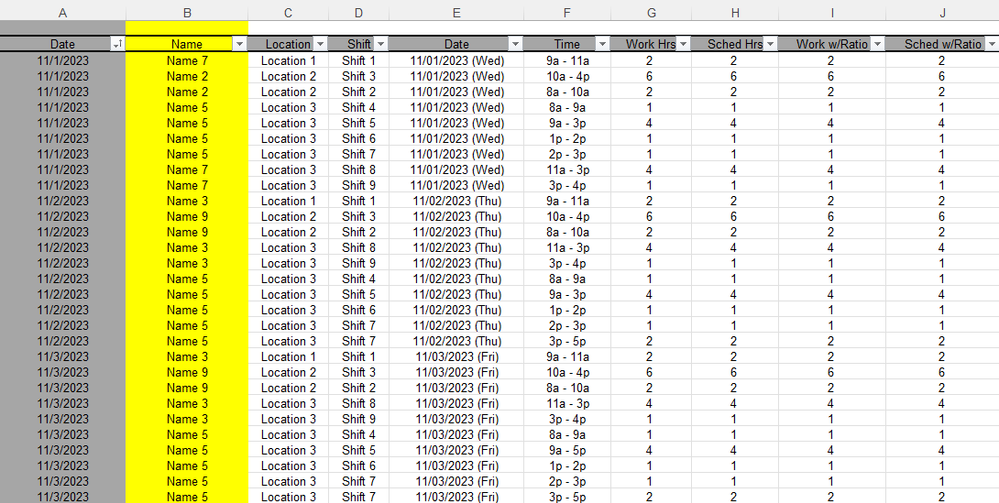Click "Name 3" in the 11/3/2023 Shift 9 row
Viewport: 999px width, 503px height.
(187, 419)
